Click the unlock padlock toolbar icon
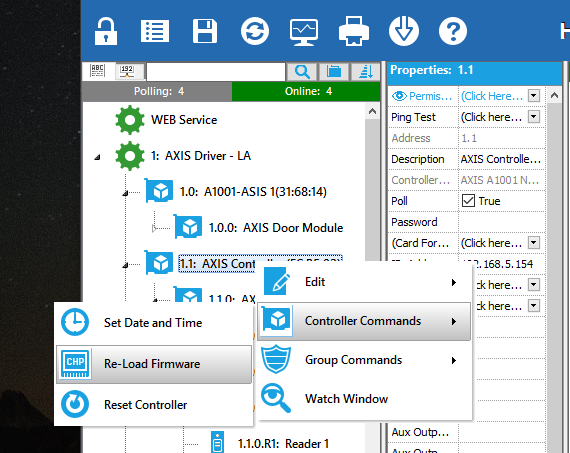 point(106,32)
